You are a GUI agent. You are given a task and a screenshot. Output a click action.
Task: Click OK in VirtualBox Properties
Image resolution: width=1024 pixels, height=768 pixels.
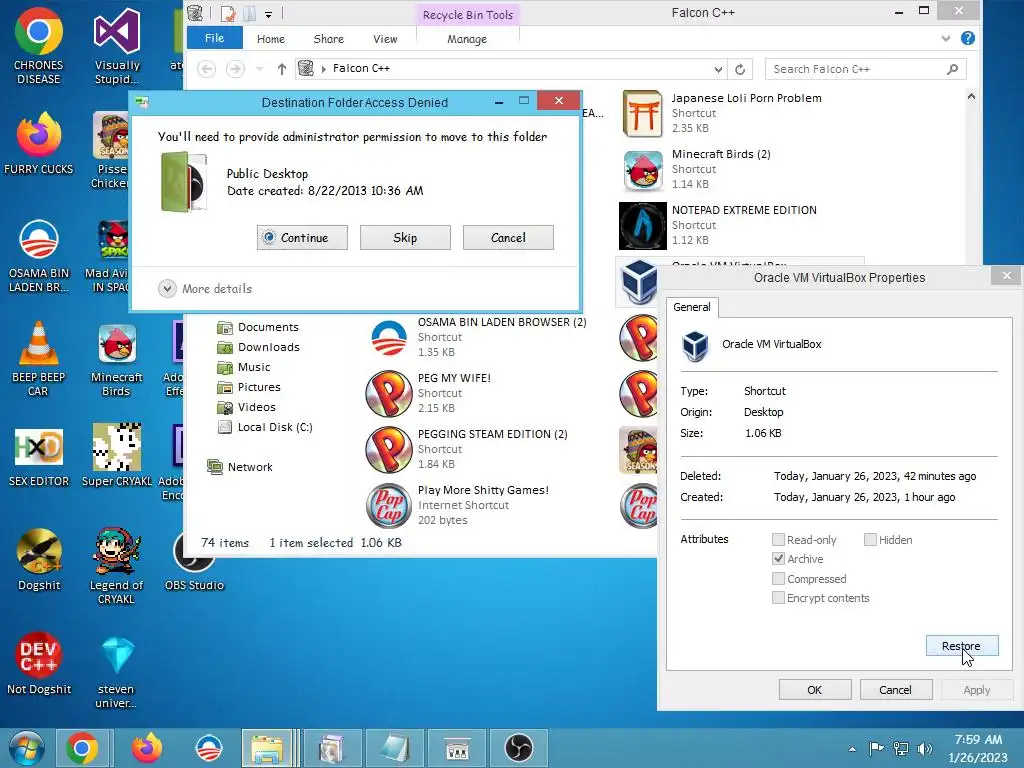pos(814,690)
